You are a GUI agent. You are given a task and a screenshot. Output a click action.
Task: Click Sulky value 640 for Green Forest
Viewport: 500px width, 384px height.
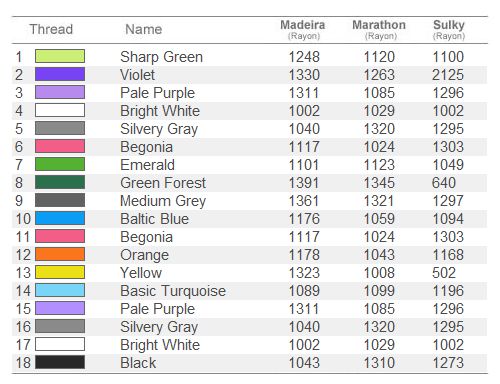click(x=444, y=183)
